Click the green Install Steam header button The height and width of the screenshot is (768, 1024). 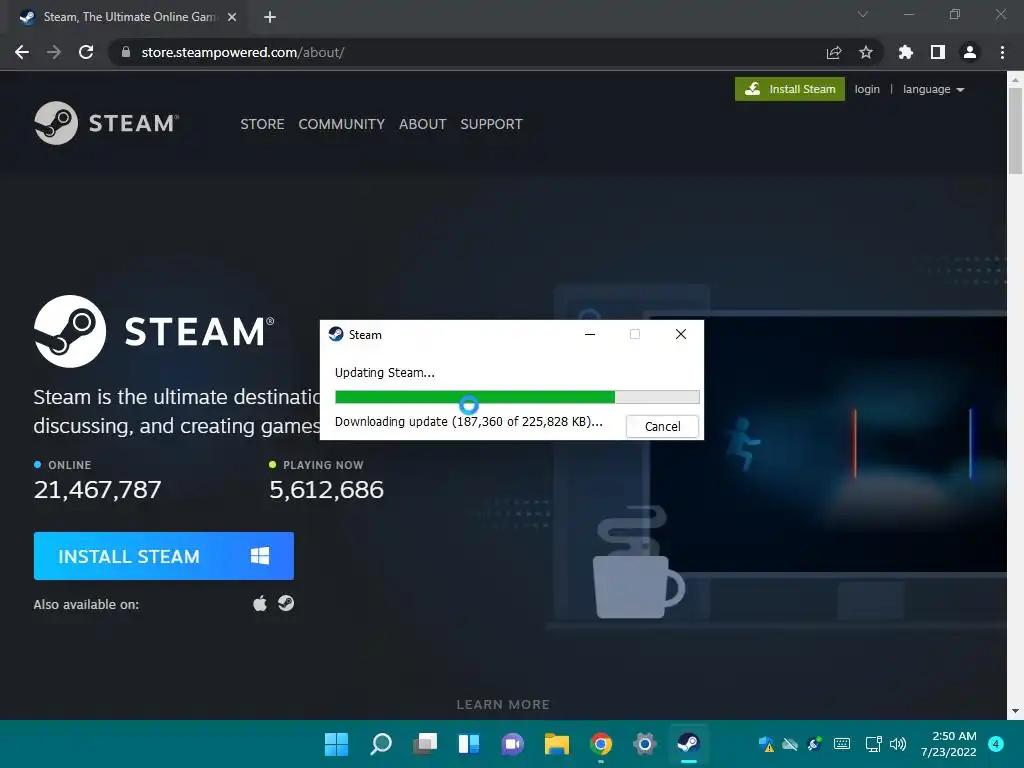(790, 89)
